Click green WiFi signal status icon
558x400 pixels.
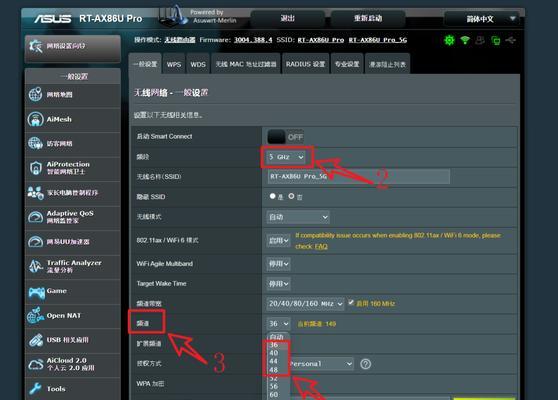point(465,40)
